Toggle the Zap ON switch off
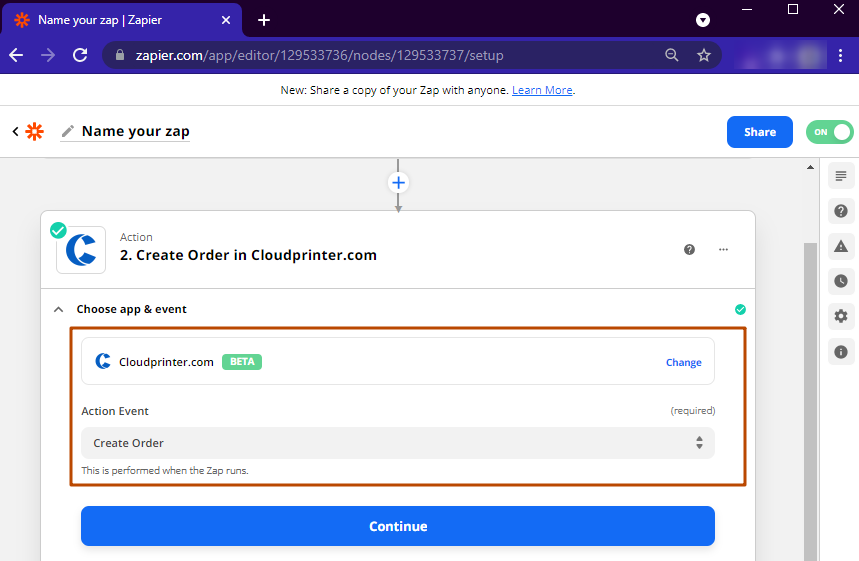The width and height of the screenshot is (859, 561). pos(829,132)
